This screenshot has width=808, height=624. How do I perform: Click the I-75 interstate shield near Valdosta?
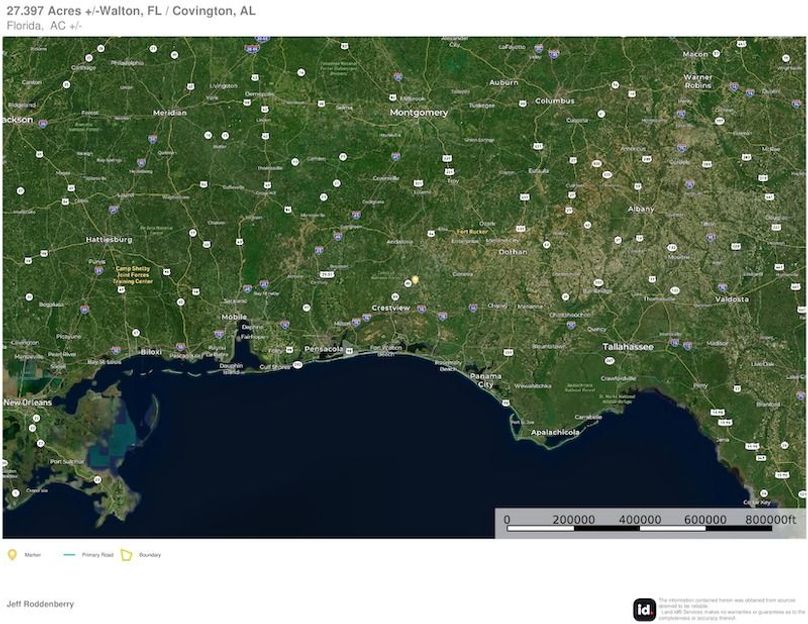coord(722,288)
